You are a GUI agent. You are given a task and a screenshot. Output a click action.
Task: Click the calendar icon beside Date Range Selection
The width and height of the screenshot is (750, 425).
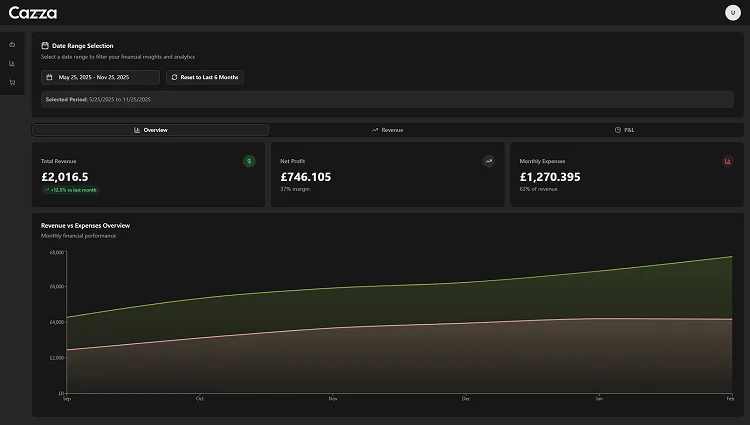[x=45, y=46]
